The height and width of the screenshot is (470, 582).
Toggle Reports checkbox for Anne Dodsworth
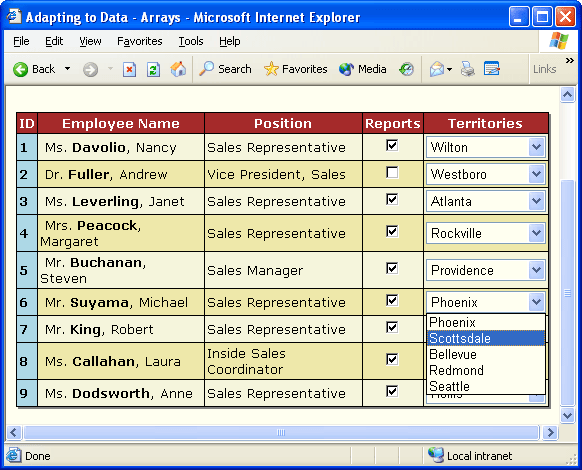(x=392, y=391)
